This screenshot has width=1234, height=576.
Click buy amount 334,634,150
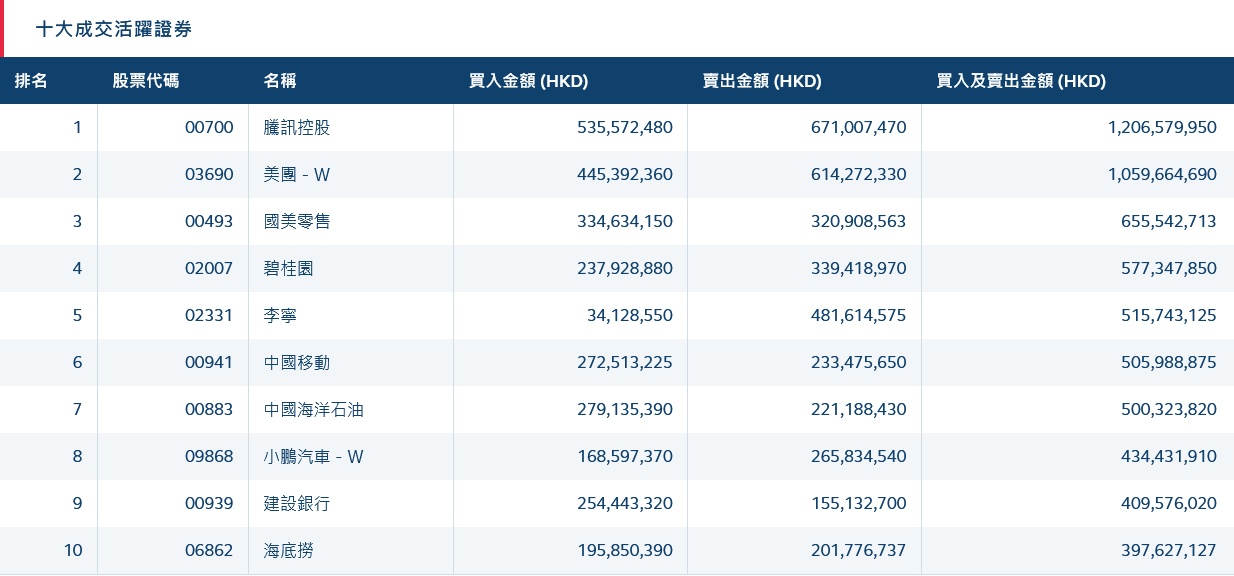coord(625,221)
